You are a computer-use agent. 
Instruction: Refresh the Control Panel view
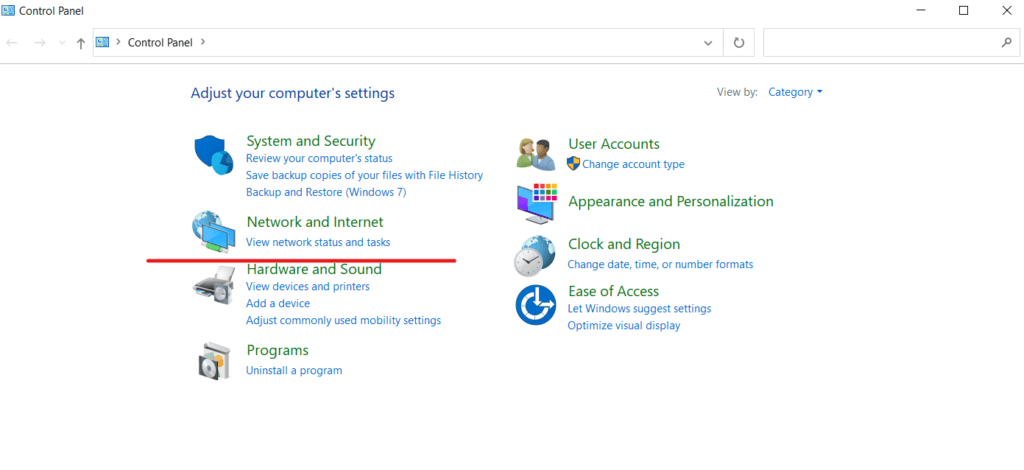point(739,42)
